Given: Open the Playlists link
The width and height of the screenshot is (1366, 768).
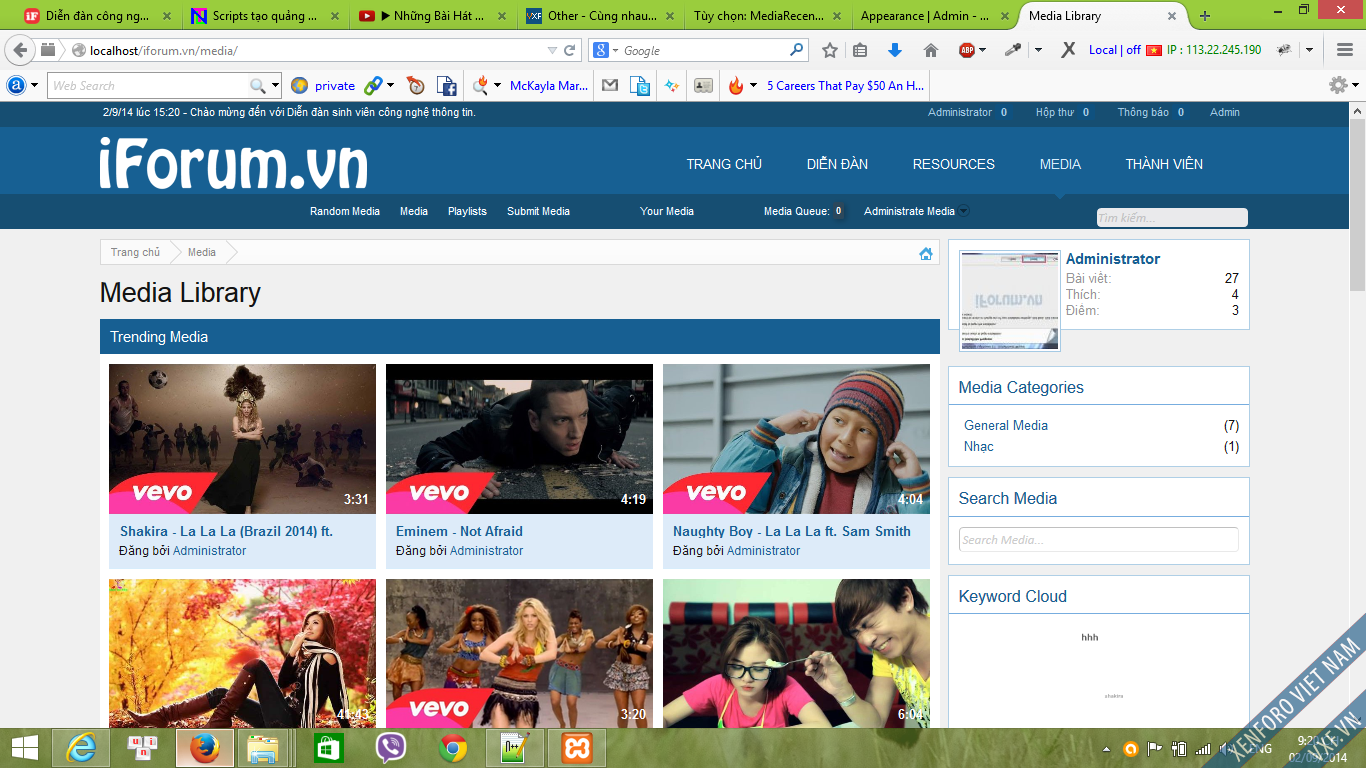Looking at the screenshot, I should tap(467, 211).
